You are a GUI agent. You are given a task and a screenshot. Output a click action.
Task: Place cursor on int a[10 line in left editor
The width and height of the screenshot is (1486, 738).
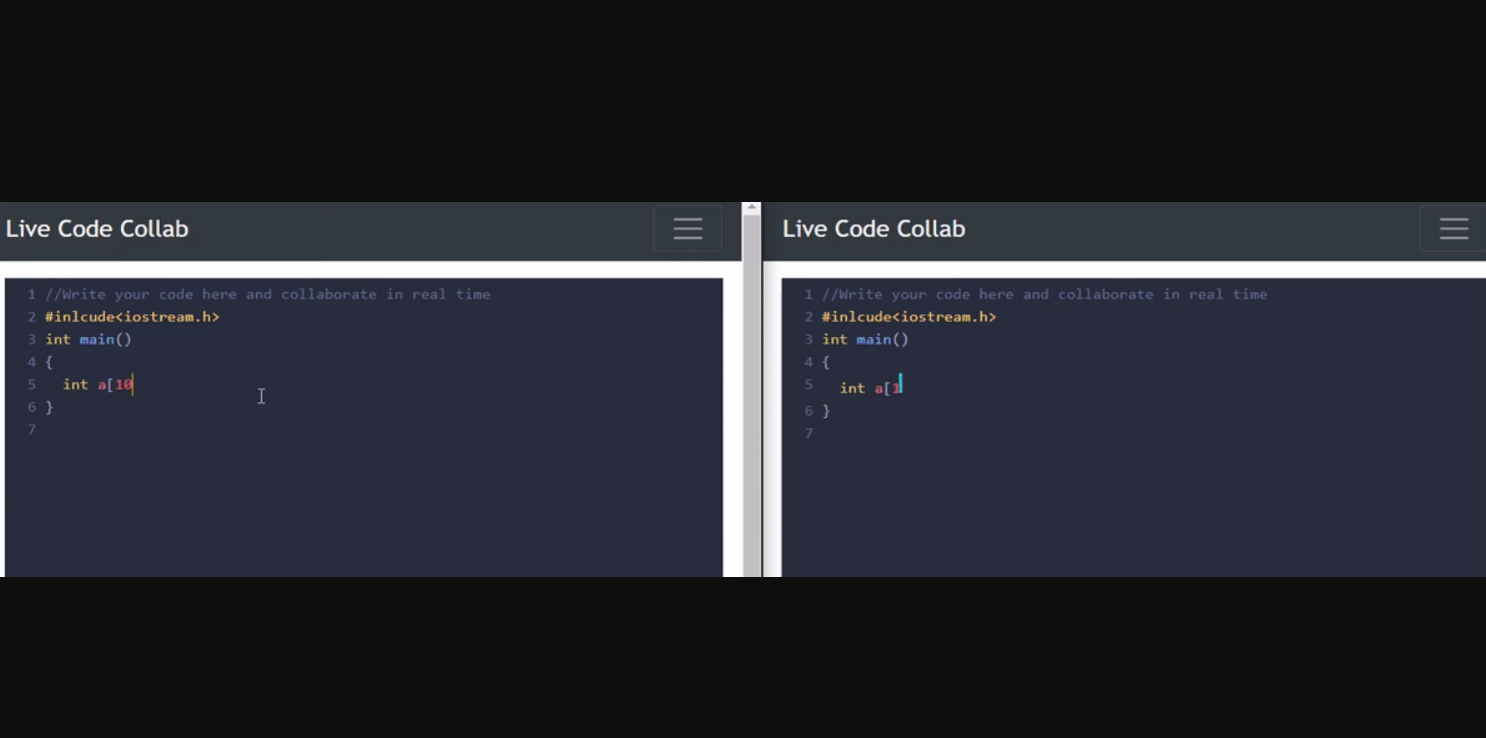coord(98,385)
